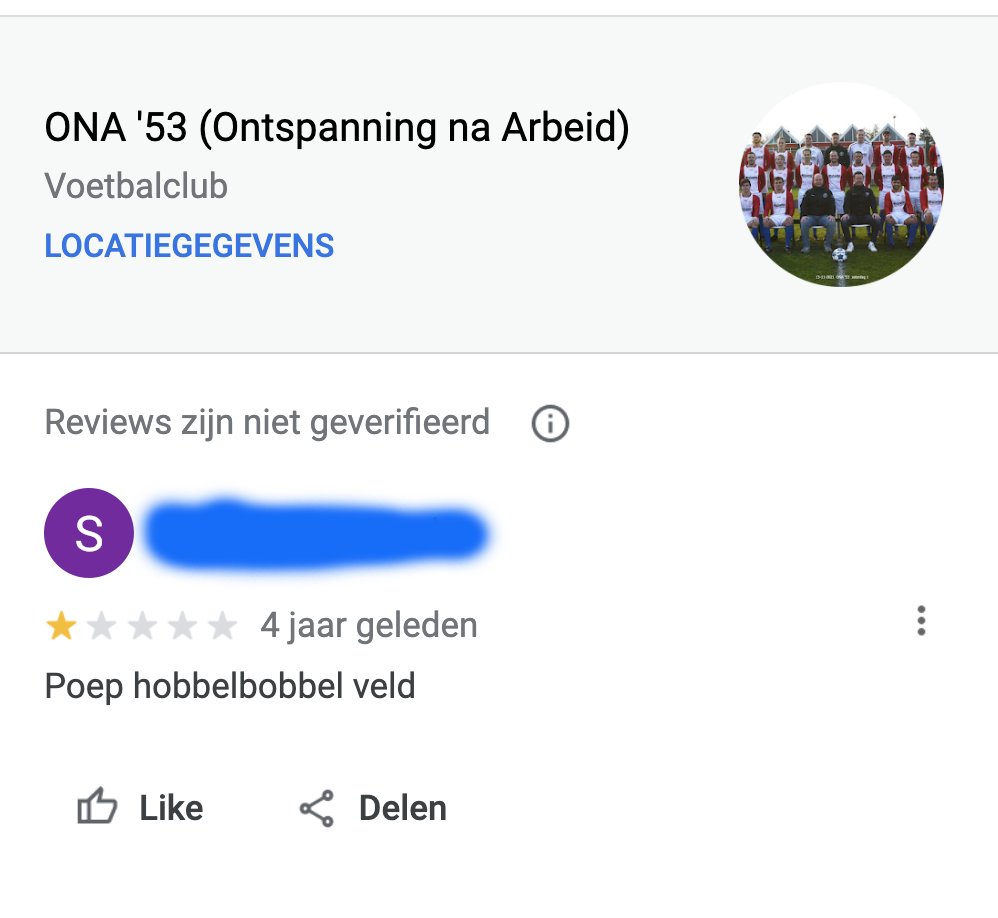
Task: Click the share icon next to Delen
Action: pos(317,808)
